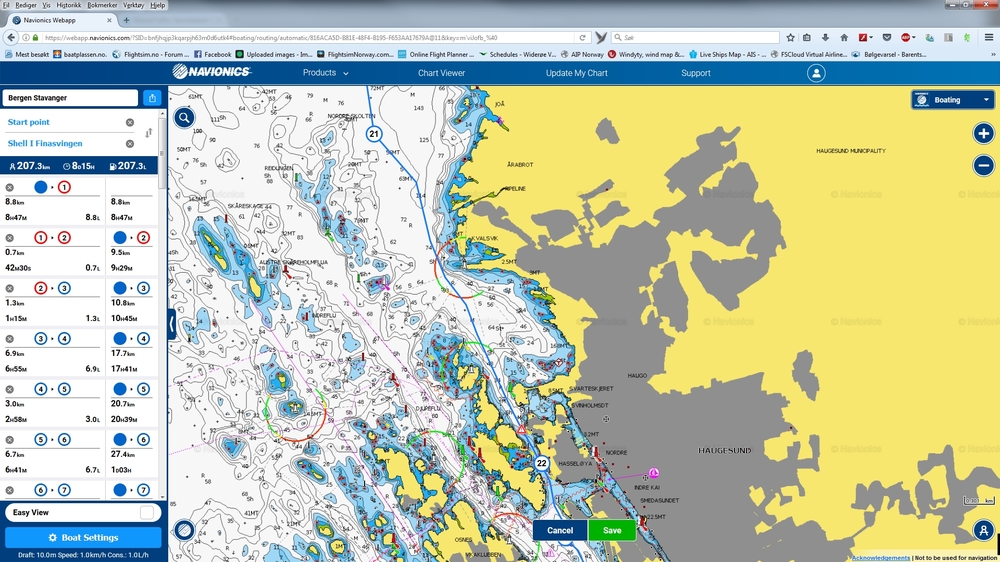
Task: Toggle the Easy View checkbox
Action: point(147,512)
